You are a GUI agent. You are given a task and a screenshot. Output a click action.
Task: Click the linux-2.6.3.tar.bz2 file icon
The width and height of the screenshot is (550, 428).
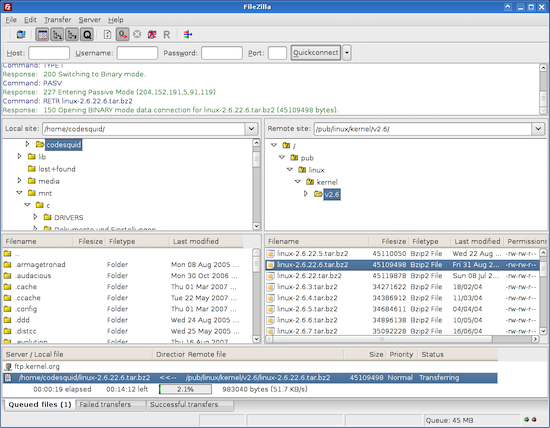tap(270, 287)
